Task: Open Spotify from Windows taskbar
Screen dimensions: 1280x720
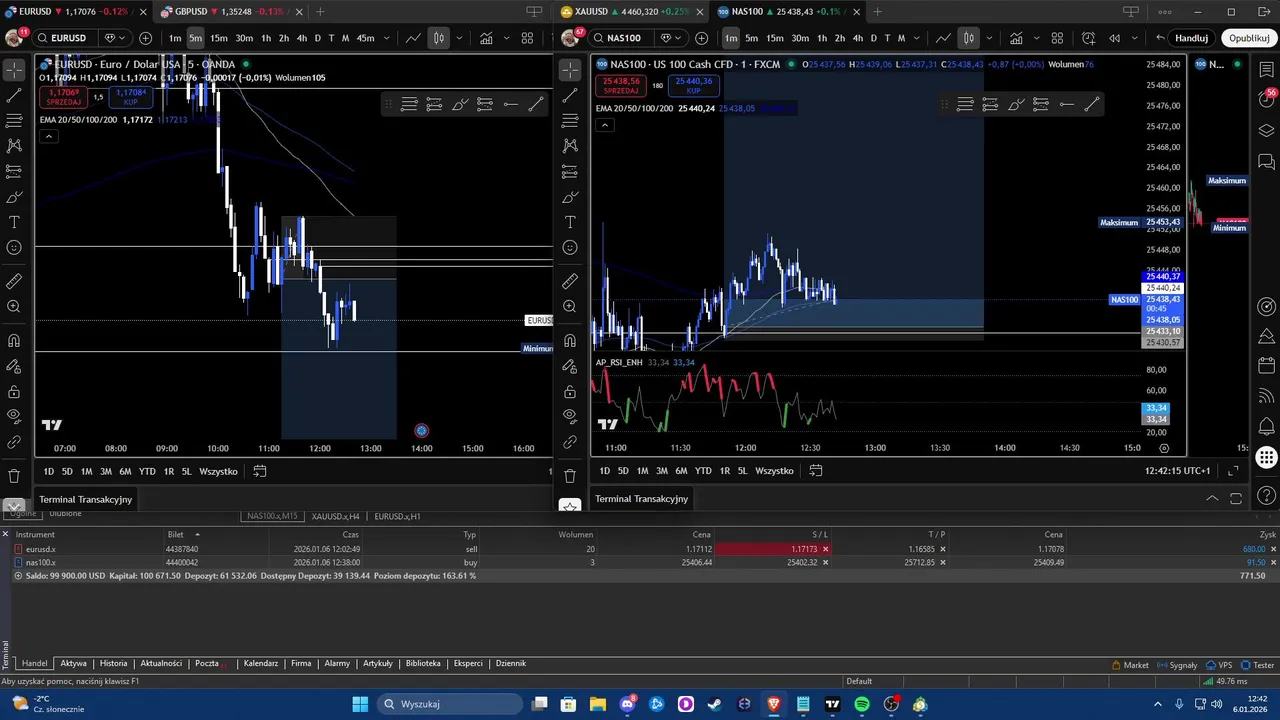Action: point(862,704)
